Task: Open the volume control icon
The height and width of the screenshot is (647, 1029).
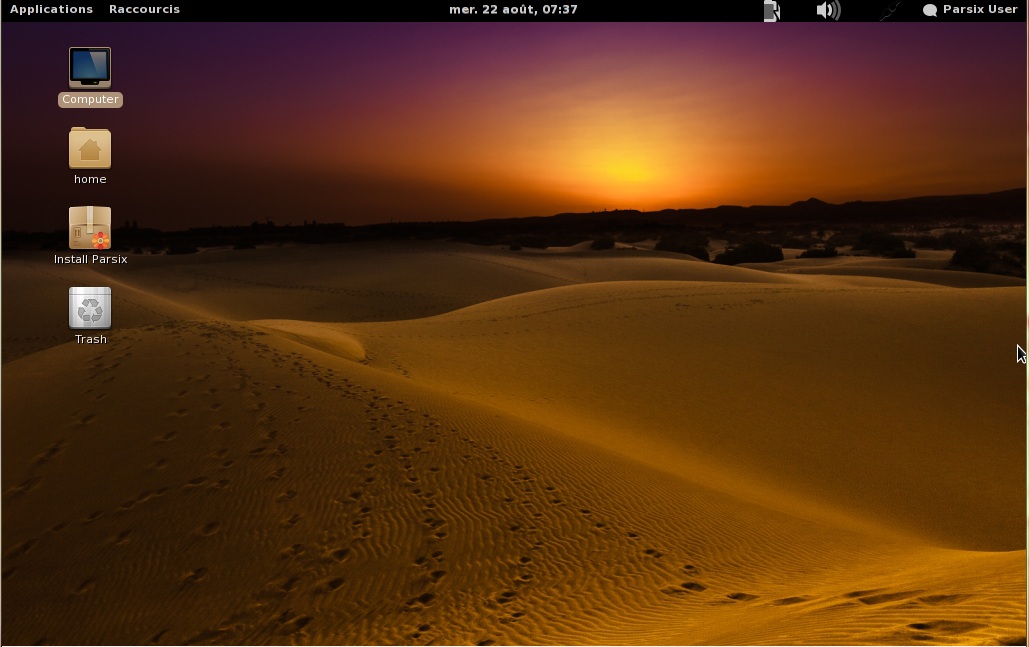Action: (828, 10)
